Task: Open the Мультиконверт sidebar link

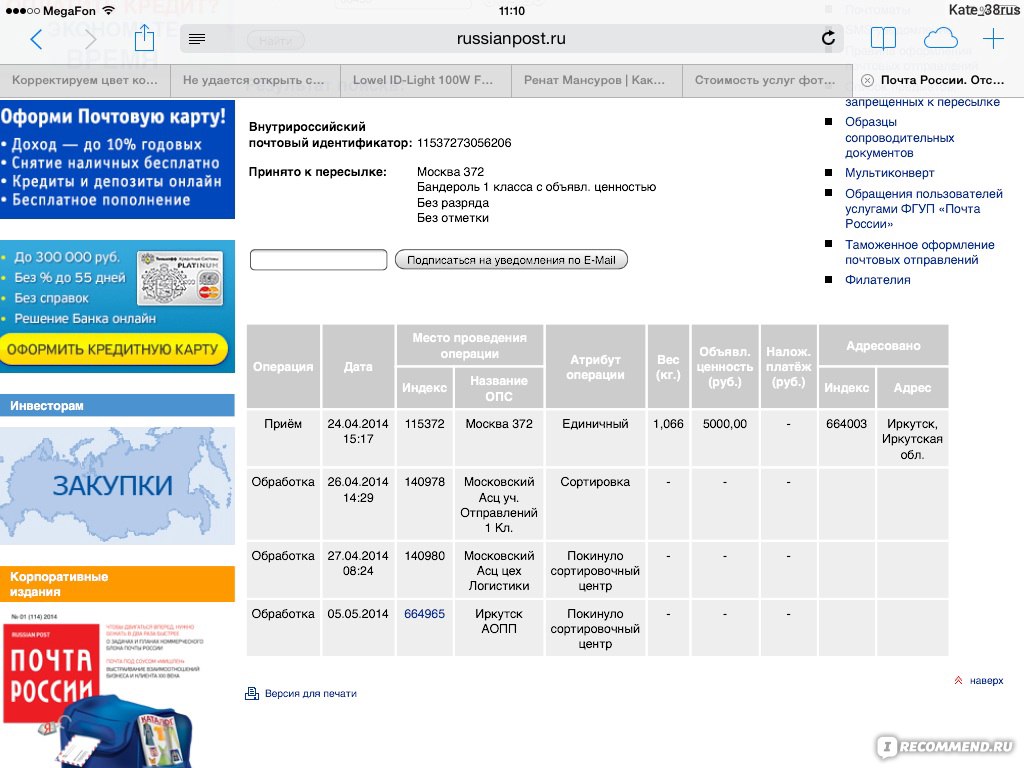Action: 889,173
